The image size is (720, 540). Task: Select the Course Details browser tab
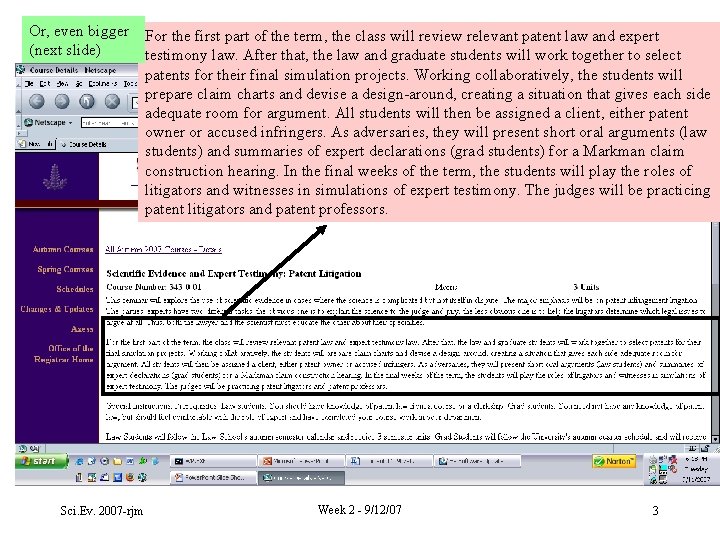84,144
